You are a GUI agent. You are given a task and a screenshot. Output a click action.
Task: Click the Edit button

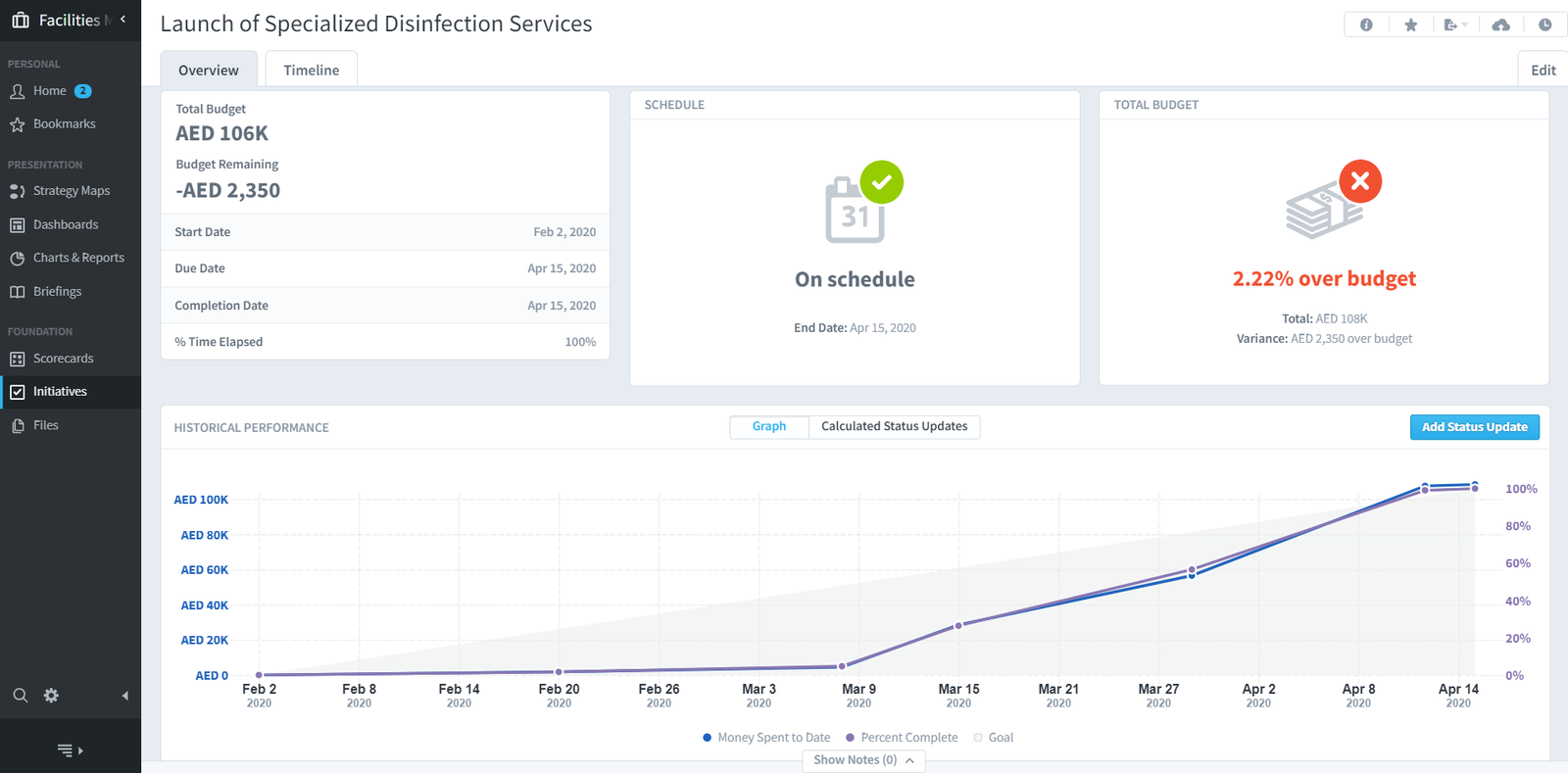point(1543,70)
